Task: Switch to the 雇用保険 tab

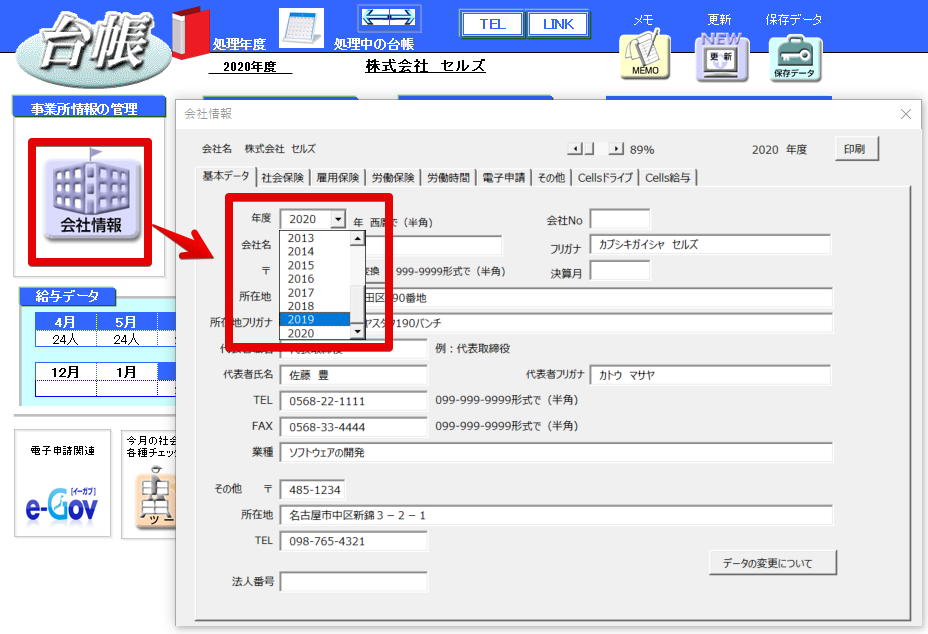Action: tap(338, 178)
